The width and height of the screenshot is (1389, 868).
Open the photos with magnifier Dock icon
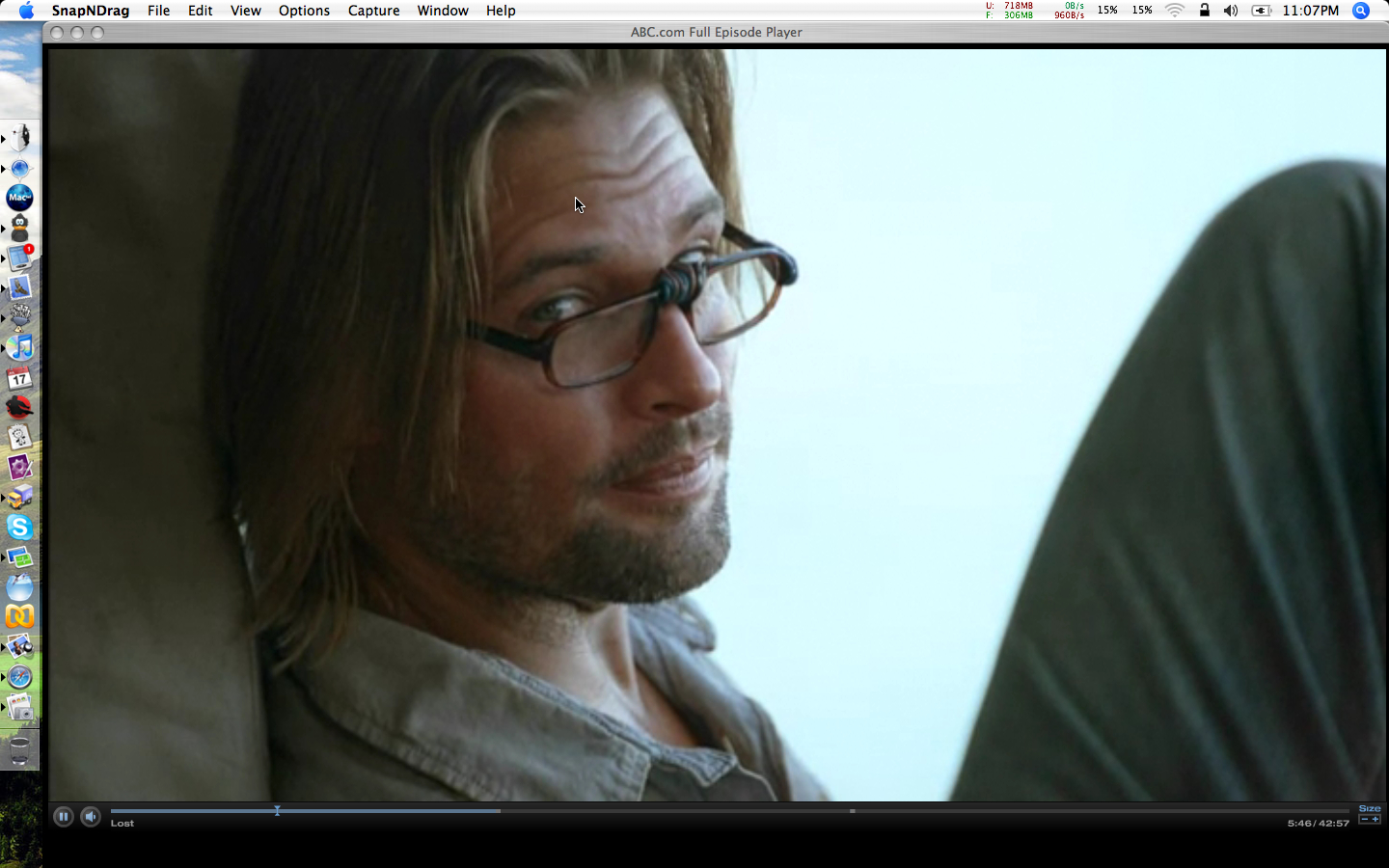pos(19,646)
